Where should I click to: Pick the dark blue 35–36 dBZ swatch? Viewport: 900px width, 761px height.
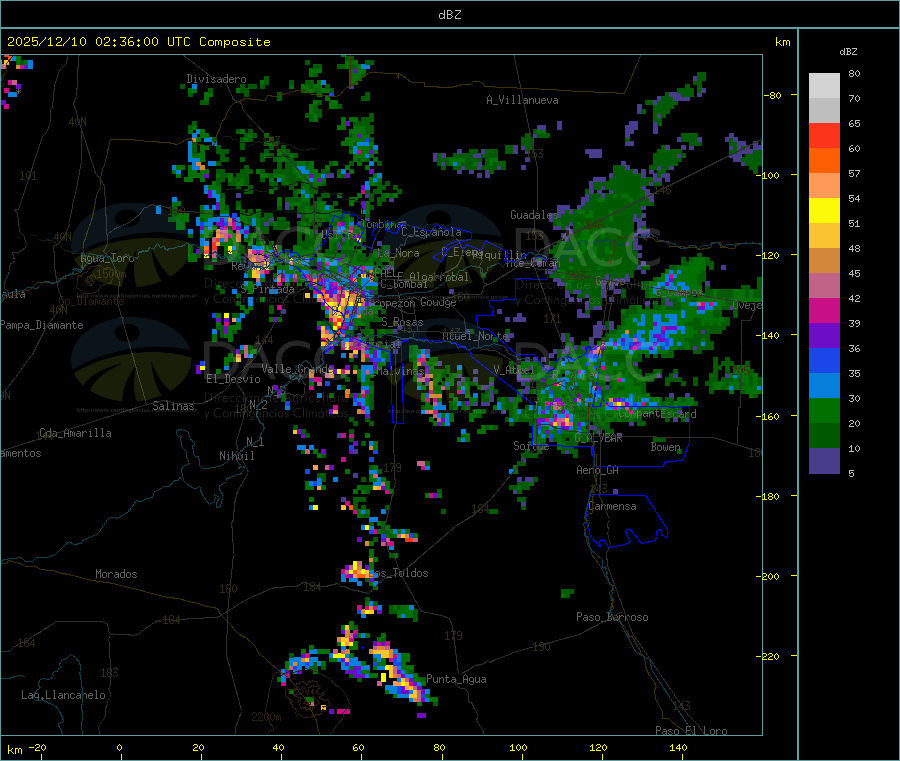pos(824,360)
